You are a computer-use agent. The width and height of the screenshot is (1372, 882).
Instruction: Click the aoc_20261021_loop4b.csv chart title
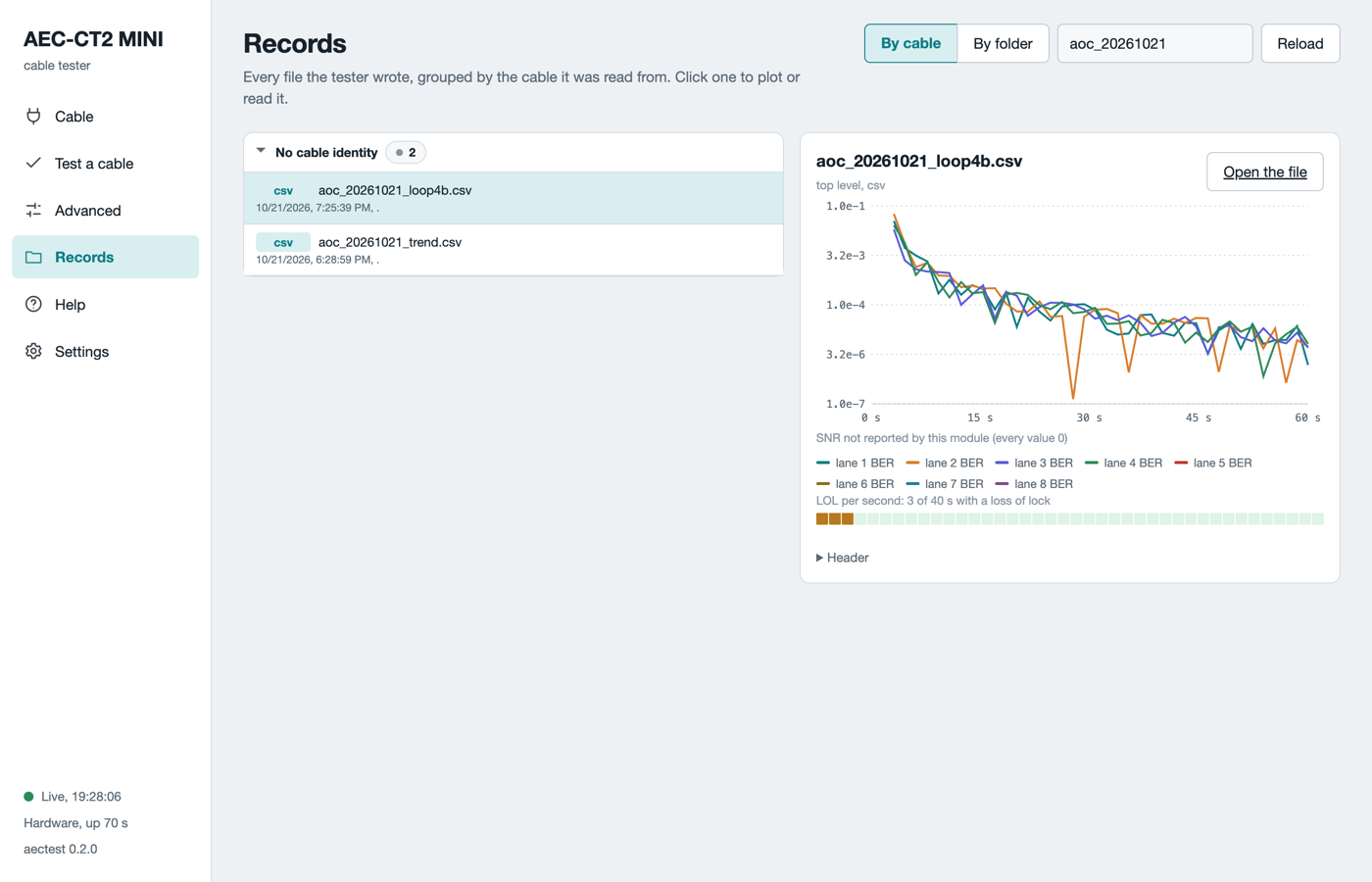click(919, 162)
